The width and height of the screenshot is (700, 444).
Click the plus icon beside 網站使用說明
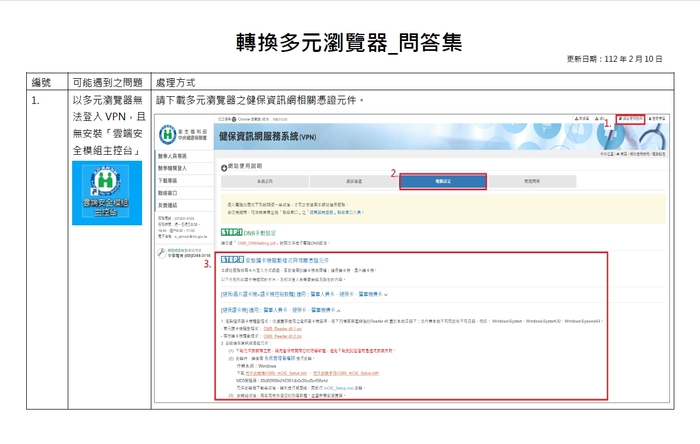tap(224, 168)
